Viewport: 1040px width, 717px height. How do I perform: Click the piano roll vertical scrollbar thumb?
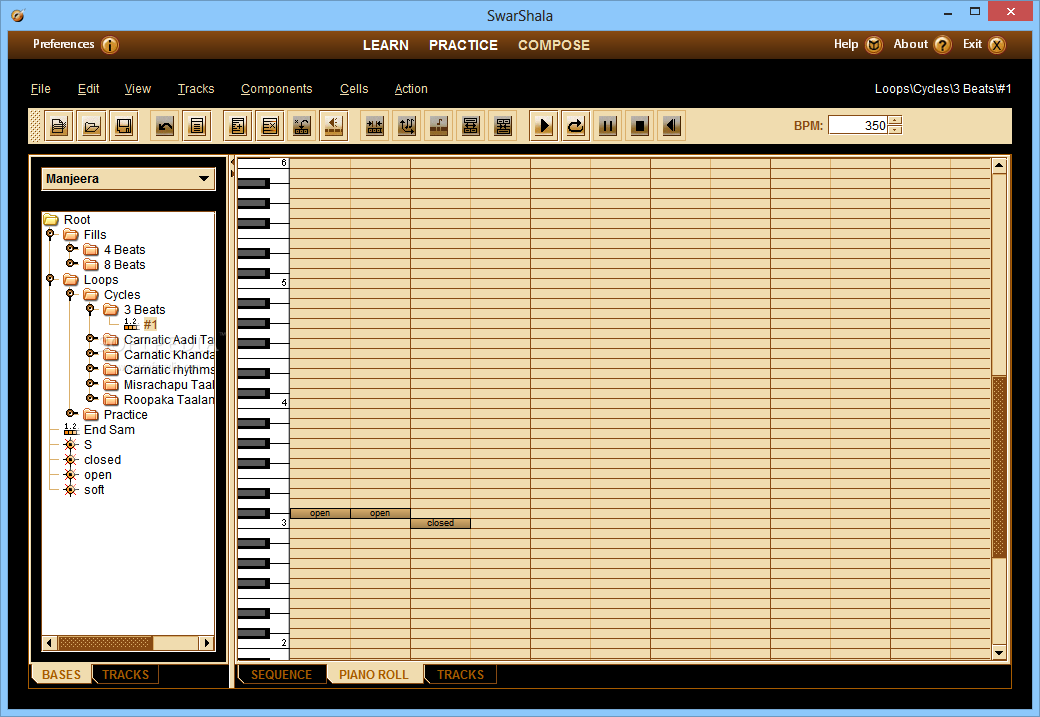999,467
